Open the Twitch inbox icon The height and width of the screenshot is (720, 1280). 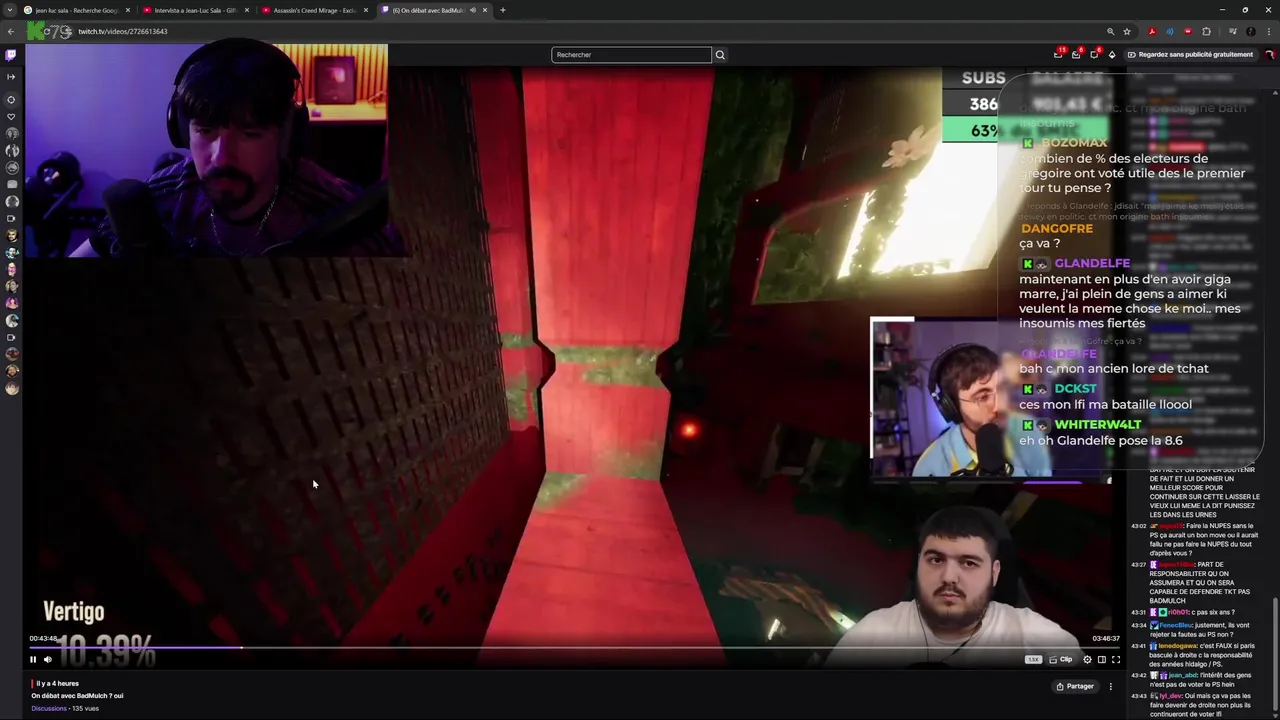click(1076, 54)
